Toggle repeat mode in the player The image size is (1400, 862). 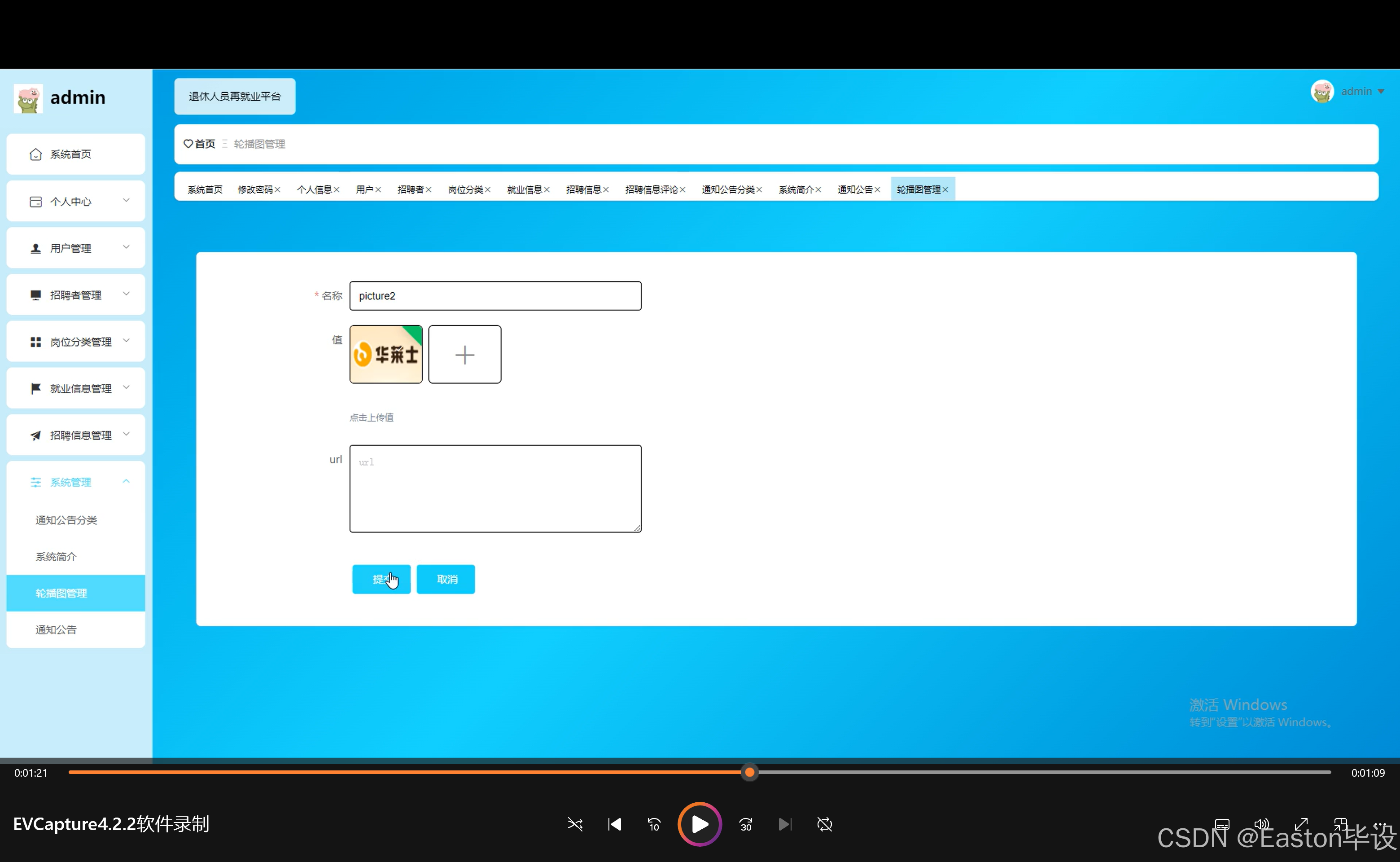(x=824, y=824)
